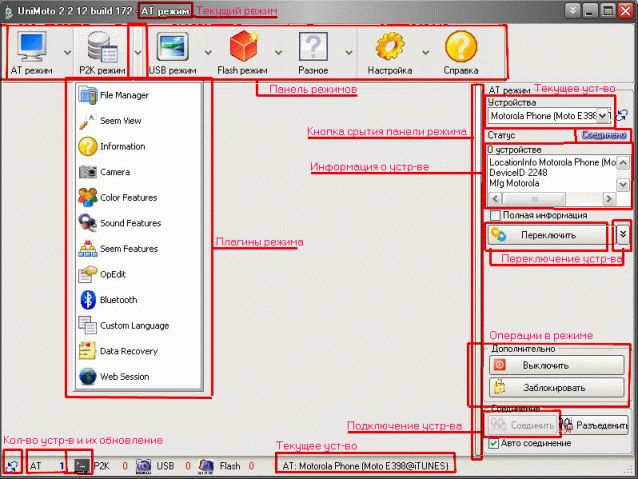Screen dimensions: 638x479
Task: Expand double-chevron next to Переключить
Action: click(623, 235)
